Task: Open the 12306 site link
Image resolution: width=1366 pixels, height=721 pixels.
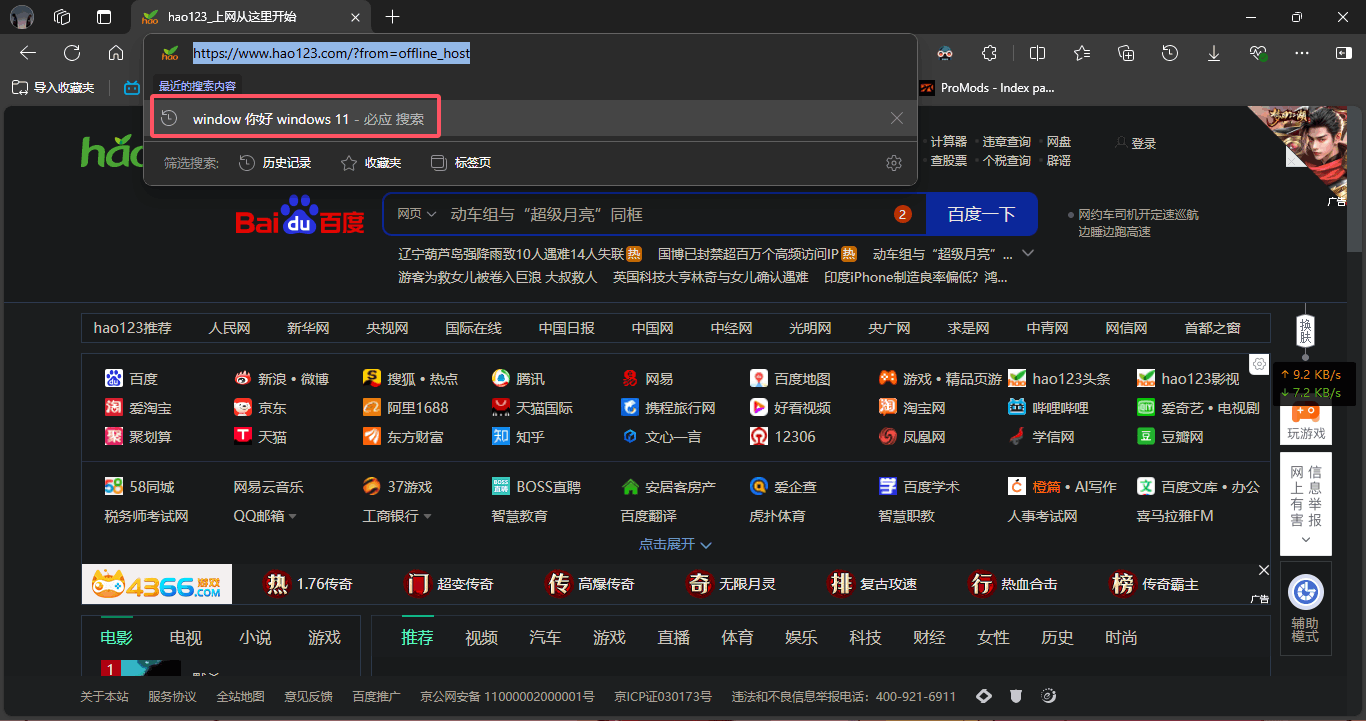Action: point(783,437)
